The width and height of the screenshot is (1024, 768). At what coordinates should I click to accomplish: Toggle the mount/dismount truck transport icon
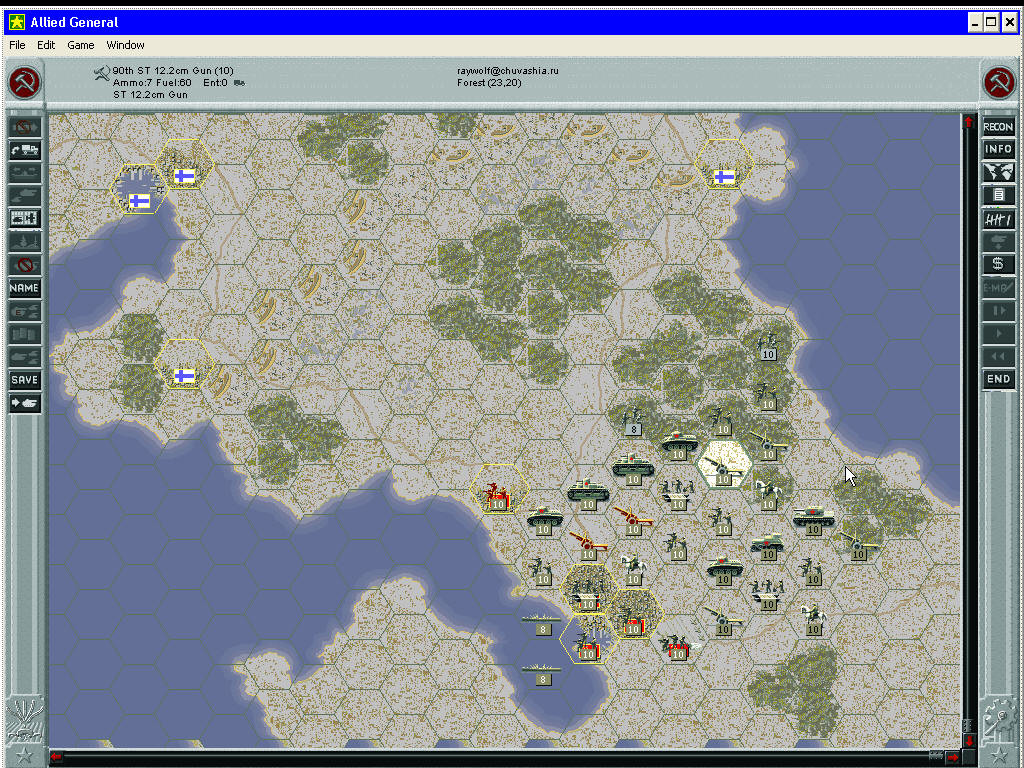click(25, 150)
